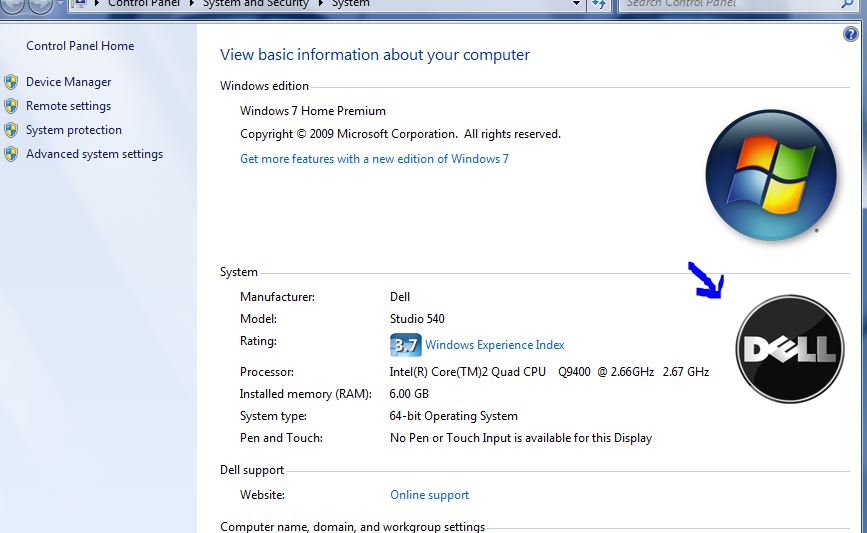
Task: Click the Pen and Touch: label
Action: (281, 438)
